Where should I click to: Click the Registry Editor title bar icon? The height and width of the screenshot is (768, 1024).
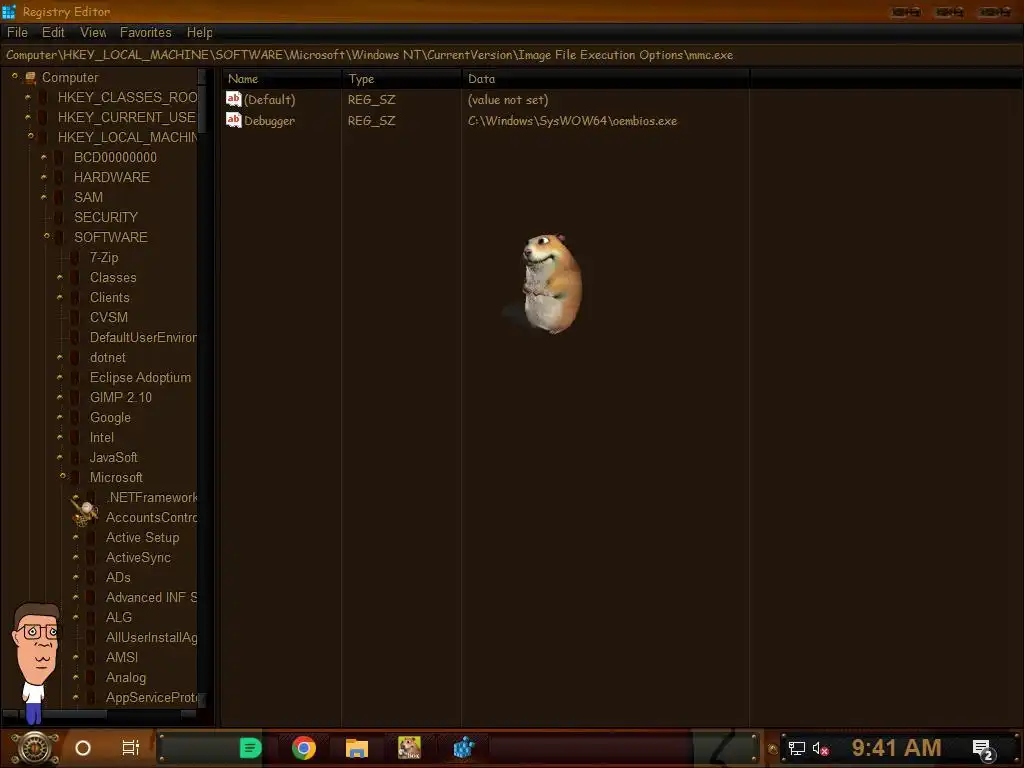click(x=8, y=11)
